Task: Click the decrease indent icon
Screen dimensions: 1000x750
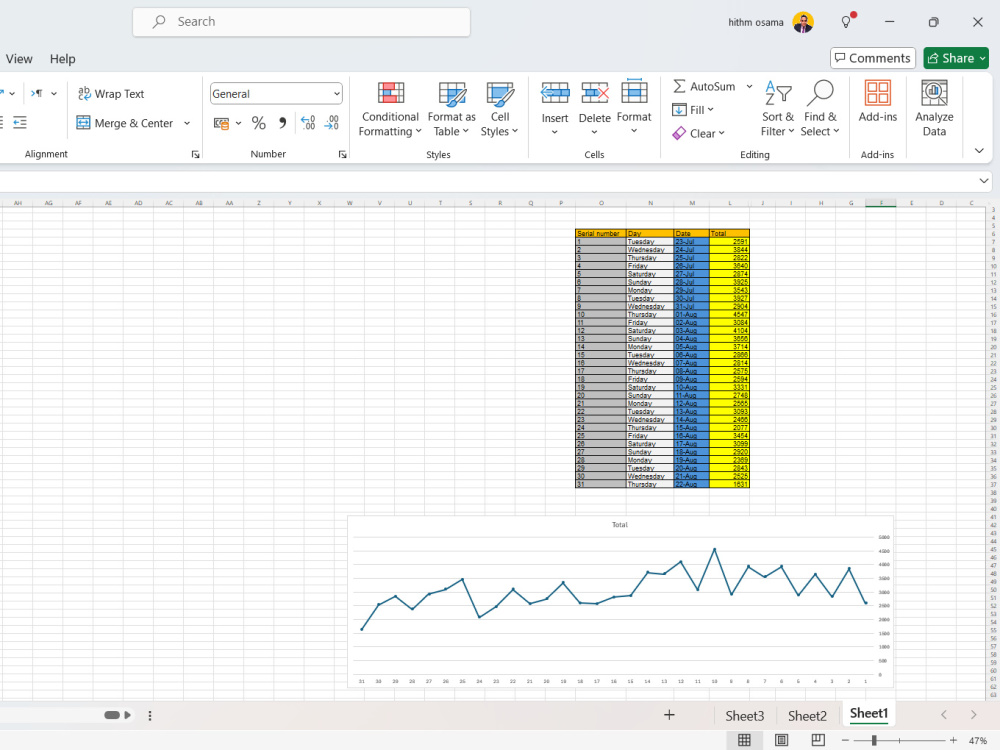Action: [x=20, y=122]
